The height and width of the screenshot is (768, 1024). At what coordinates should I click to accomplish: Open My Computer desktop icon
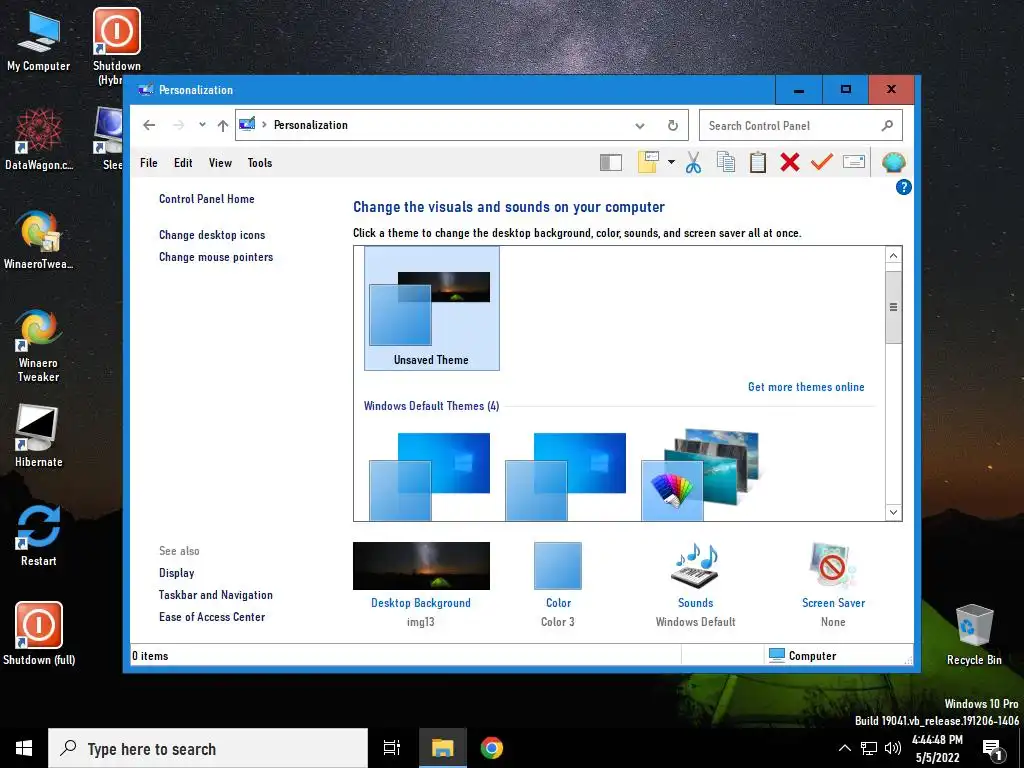click(x=39, y=42)
